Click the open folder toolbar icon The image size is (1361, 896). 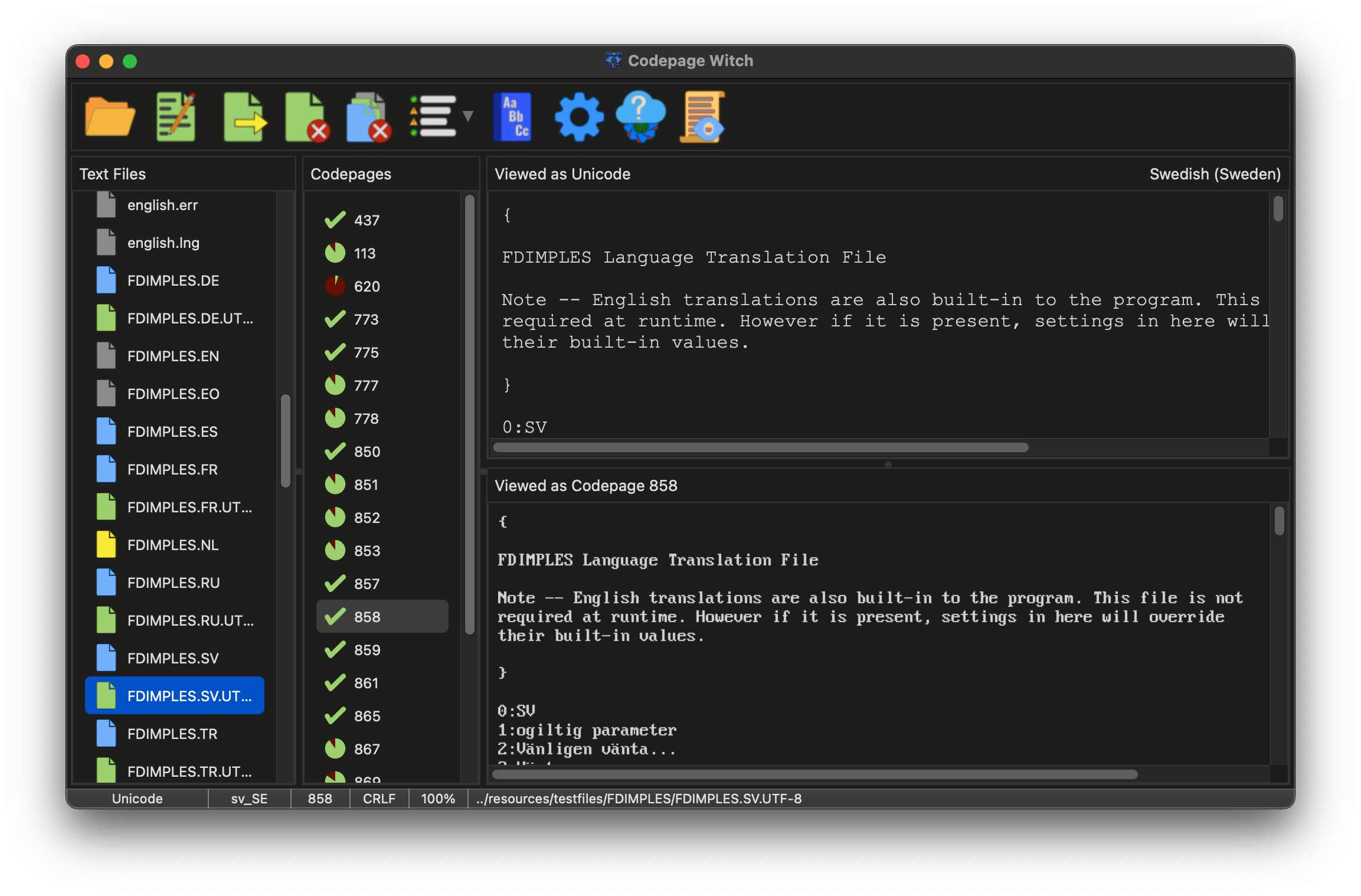coord(110,116)
